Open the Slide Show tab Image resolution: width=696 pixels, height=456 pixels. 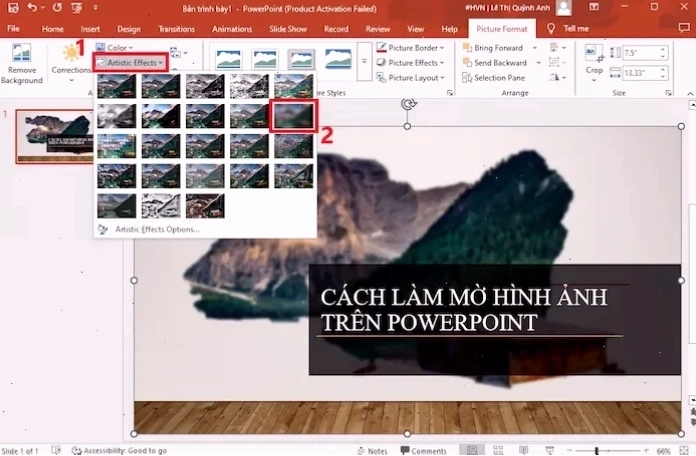pyautogui.click(x=288, y=29)
